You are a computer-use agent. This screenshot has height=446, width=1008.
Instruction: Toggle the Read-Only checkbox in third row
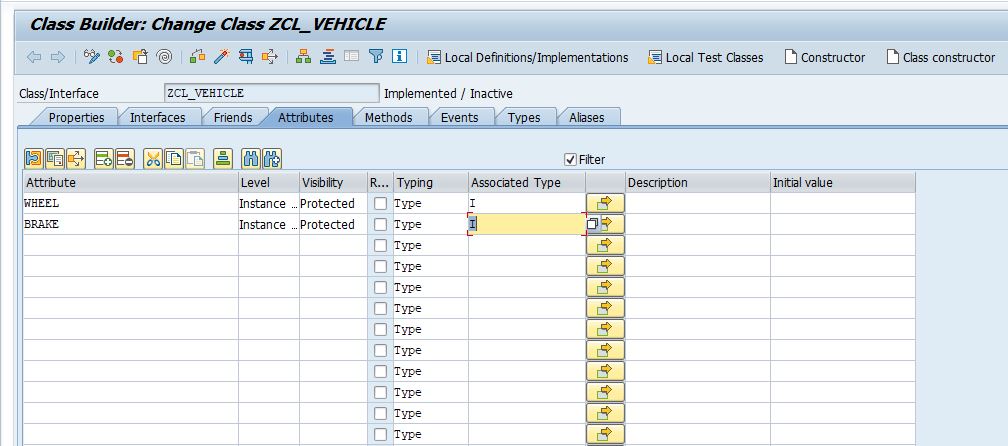381,245
